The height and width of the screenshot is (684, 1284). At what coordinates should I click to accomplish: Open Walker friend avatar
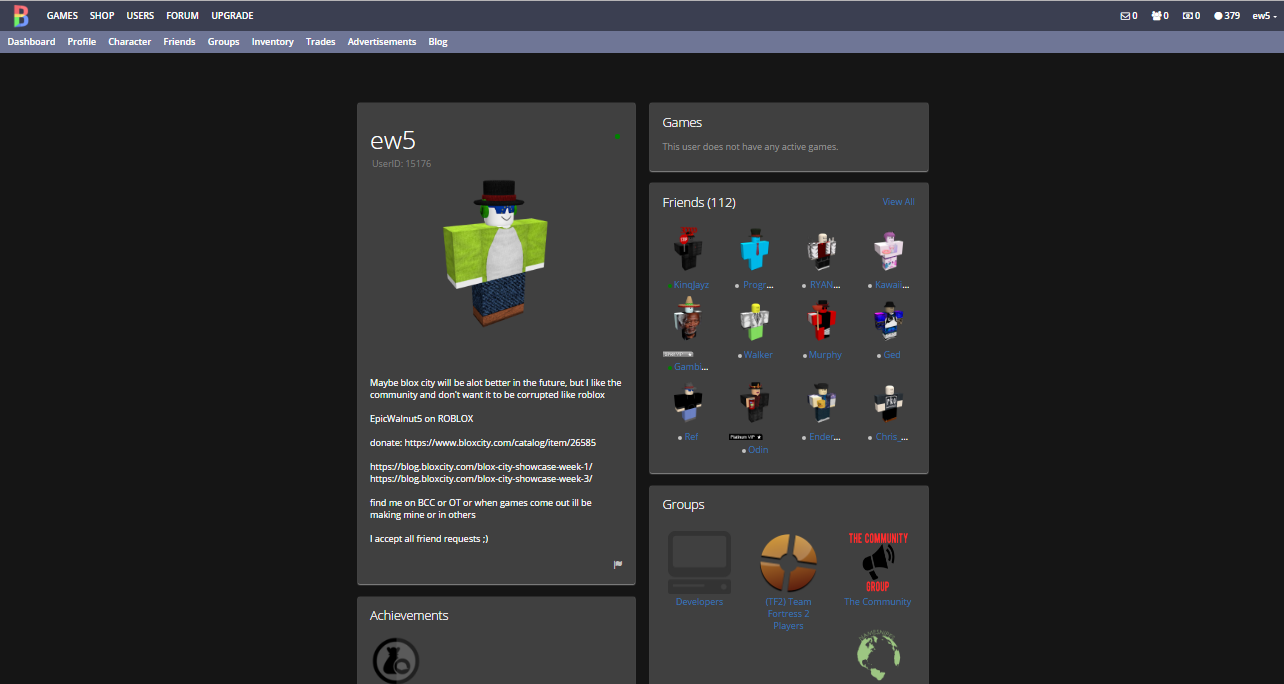click(756, 321)
